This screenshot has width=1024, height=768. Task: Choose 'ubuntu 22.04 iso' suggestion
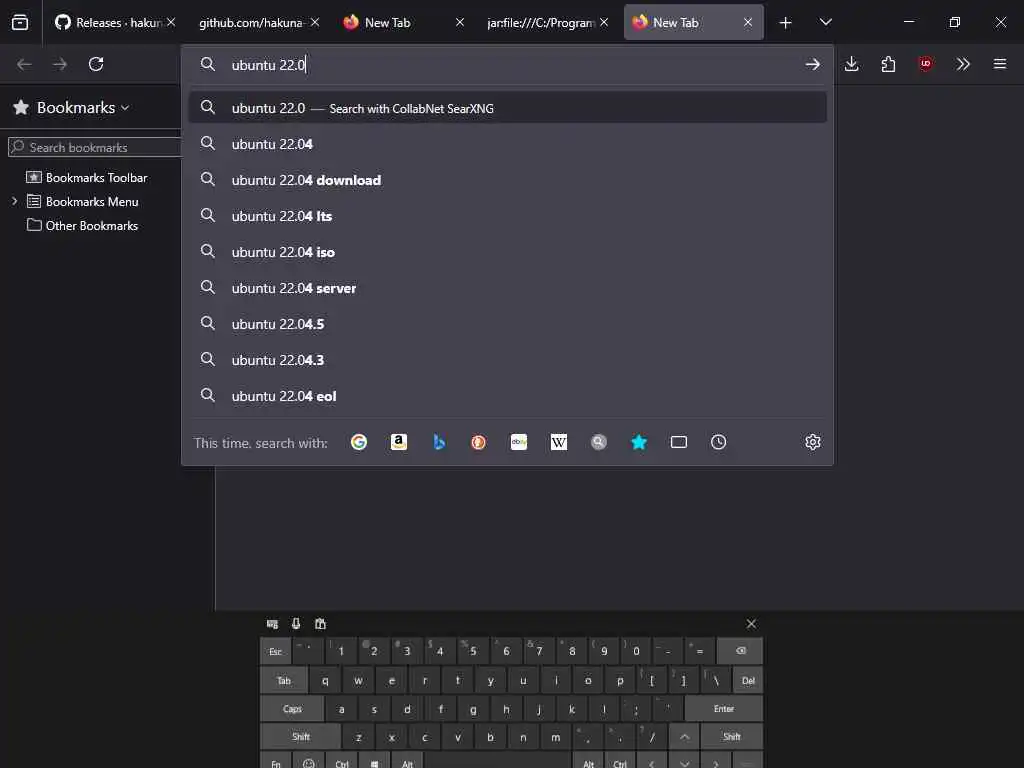coord(507,252)
